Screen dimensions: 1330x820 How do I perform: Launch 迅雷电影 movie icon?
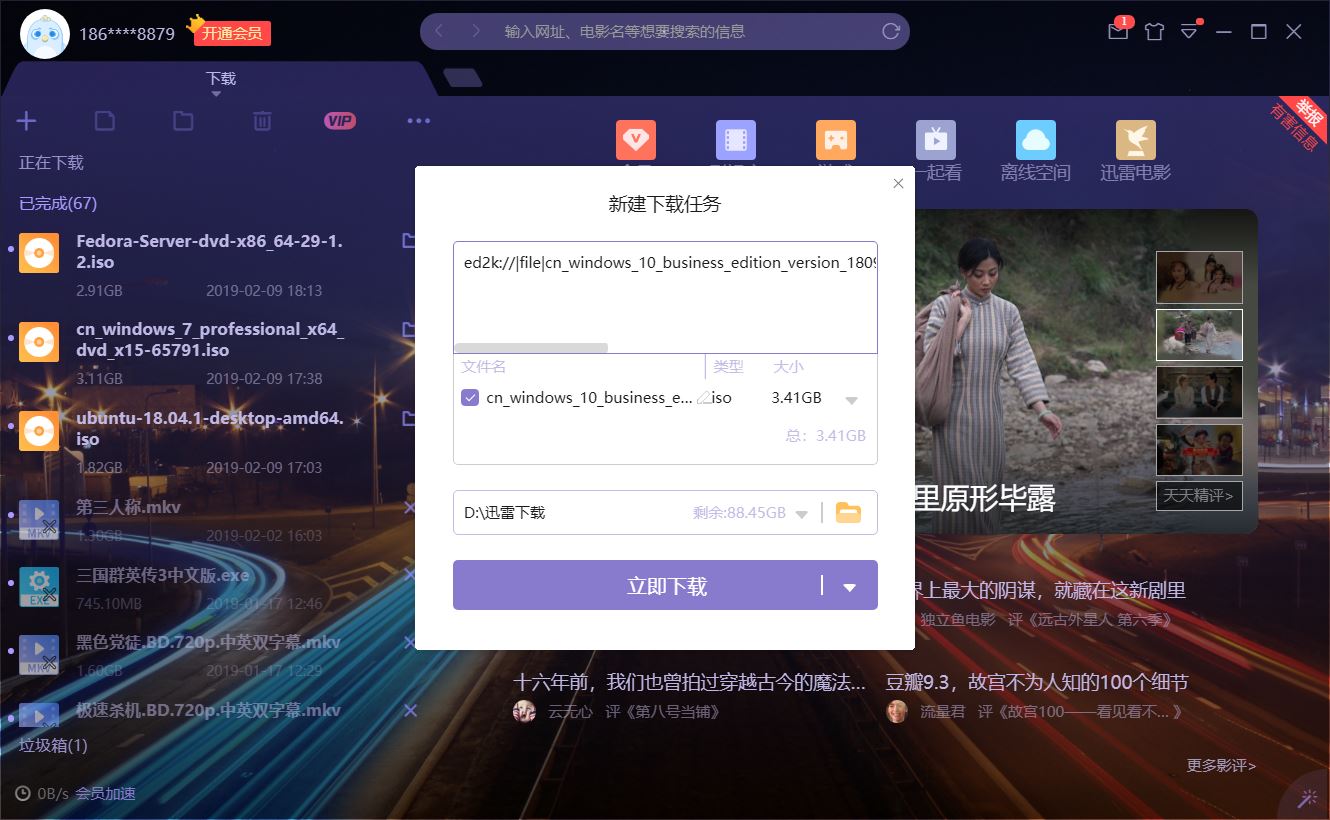(x=1135, y=140)
